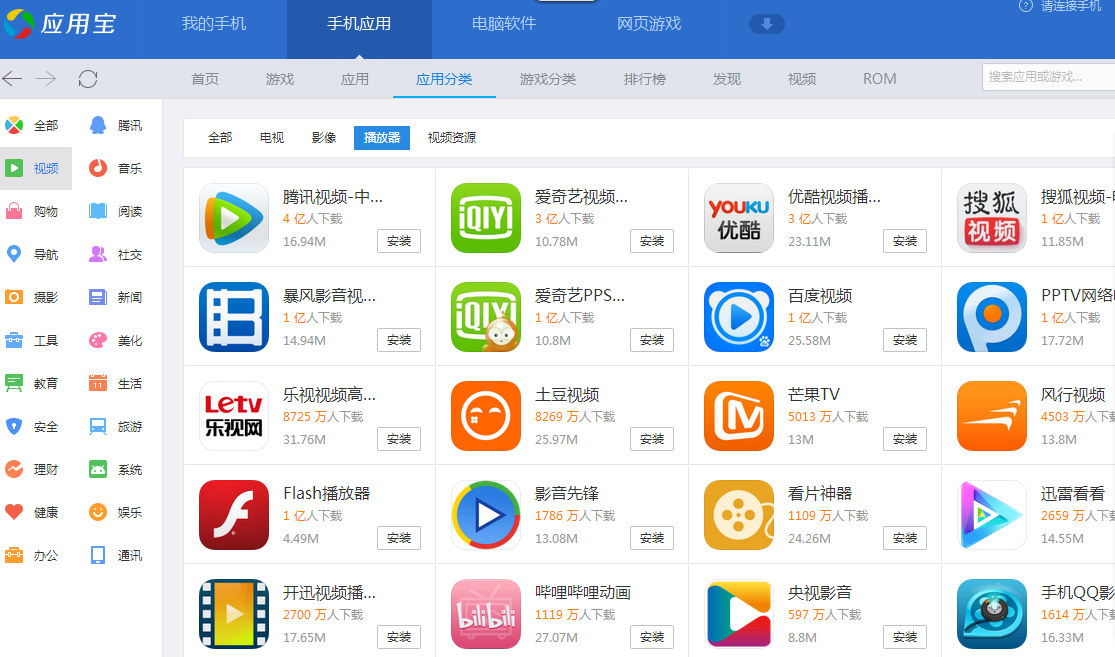
Task: Open the 游戏分类 navigation tab
Action: [x=548, y=79]
